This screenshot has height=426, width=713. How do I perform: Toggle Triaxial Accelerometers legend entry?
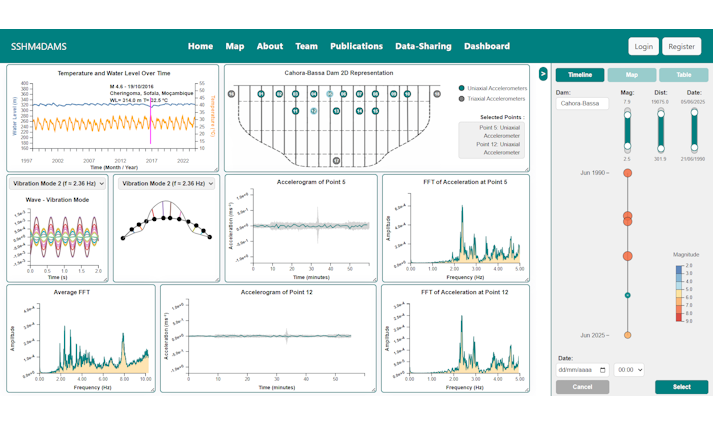pos(461,99)
